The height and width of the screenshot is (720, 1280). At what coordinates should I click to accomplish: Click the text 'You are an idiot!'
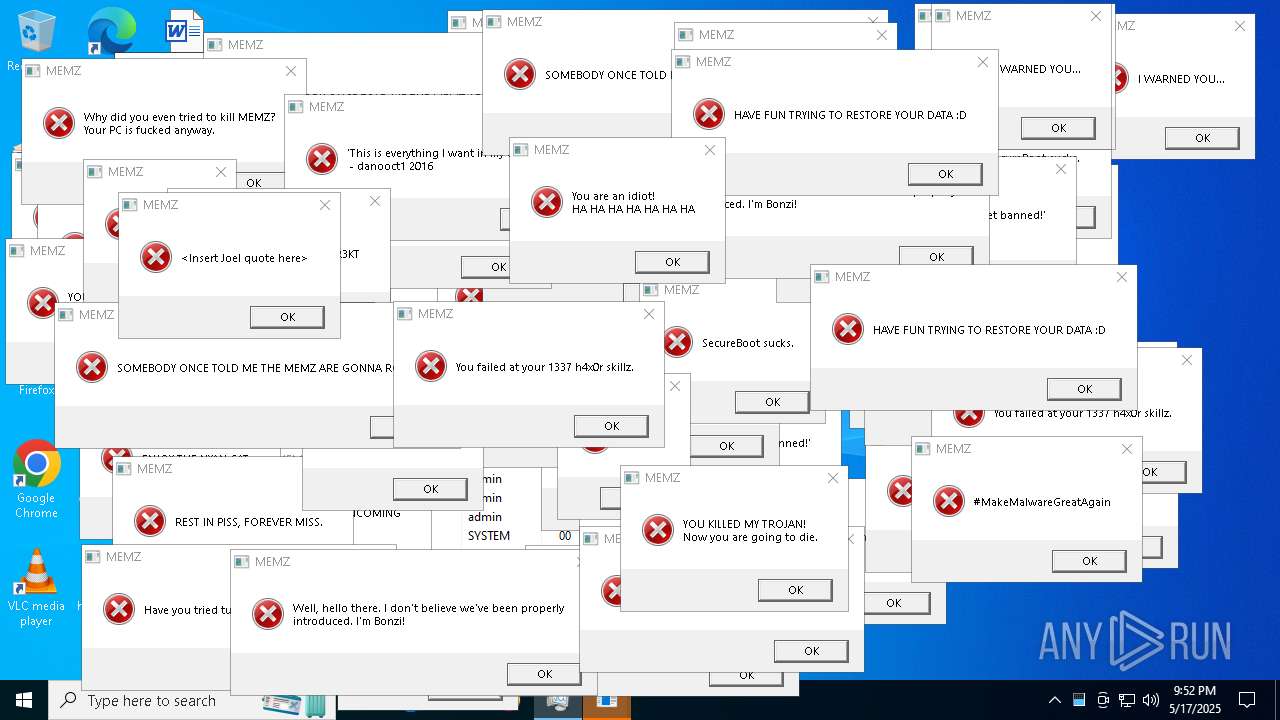[x=614, y=196]
